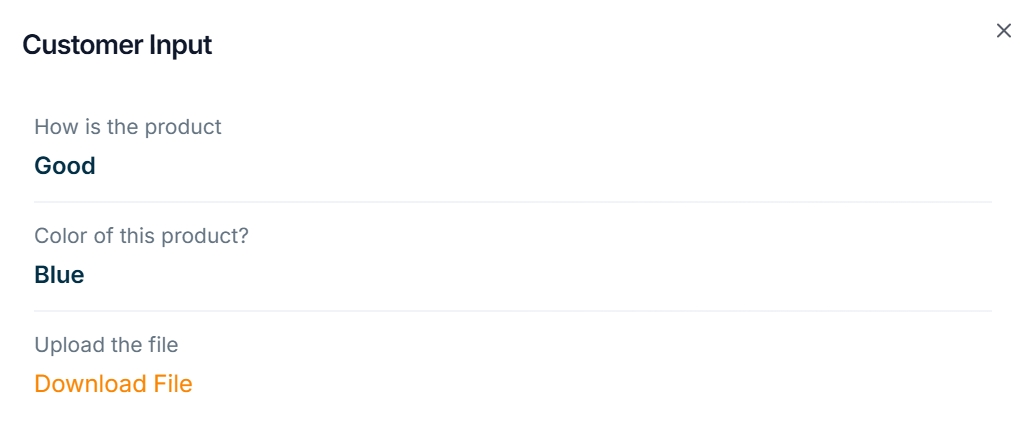Viewport: 1028px width, 428px height.
Task: Select the Customer Input heading
Action: tap(117, 45)
